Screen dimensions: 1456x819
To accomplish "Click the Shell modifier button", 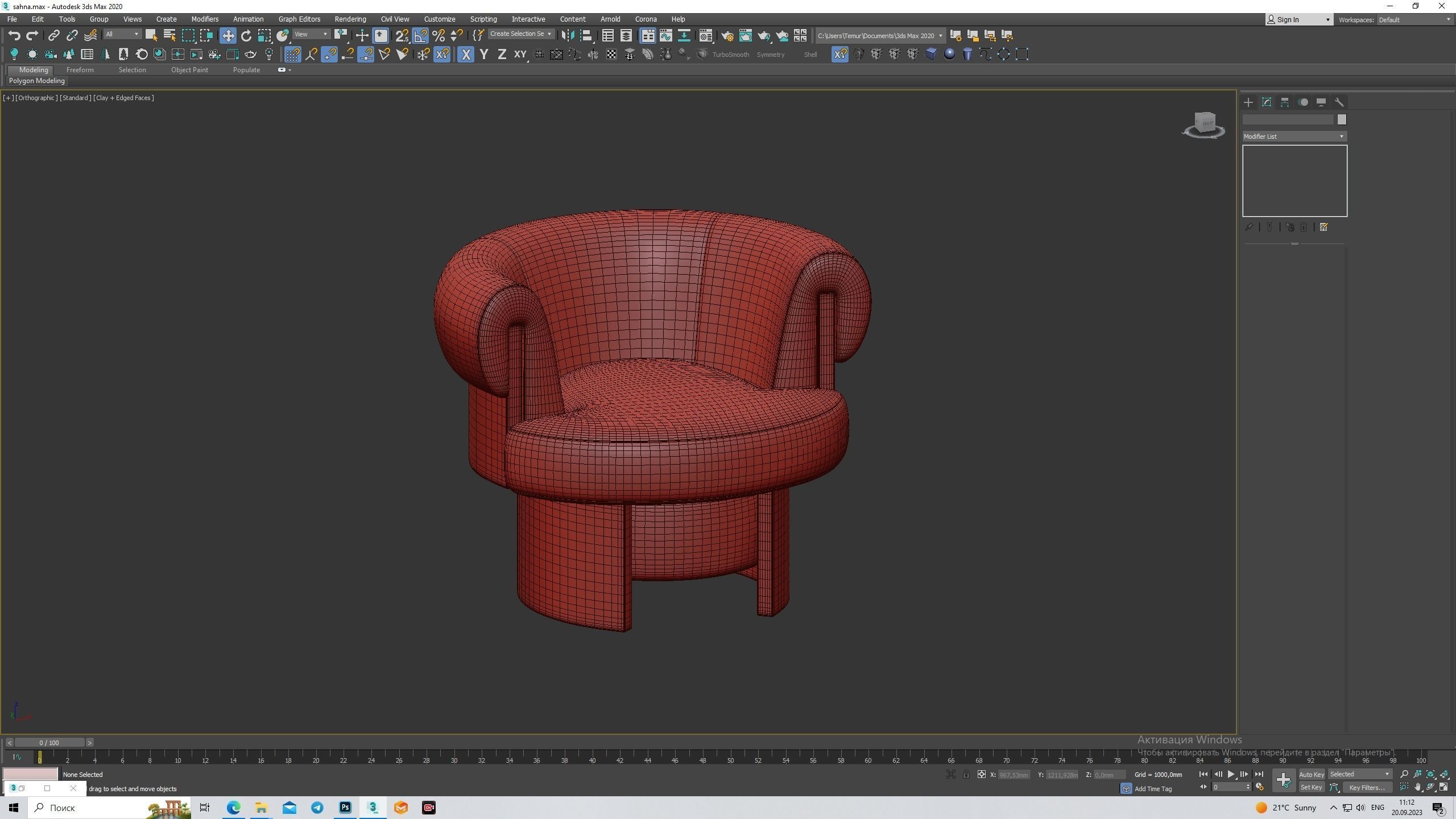I will pyautogui.click(x=810, y=55).
